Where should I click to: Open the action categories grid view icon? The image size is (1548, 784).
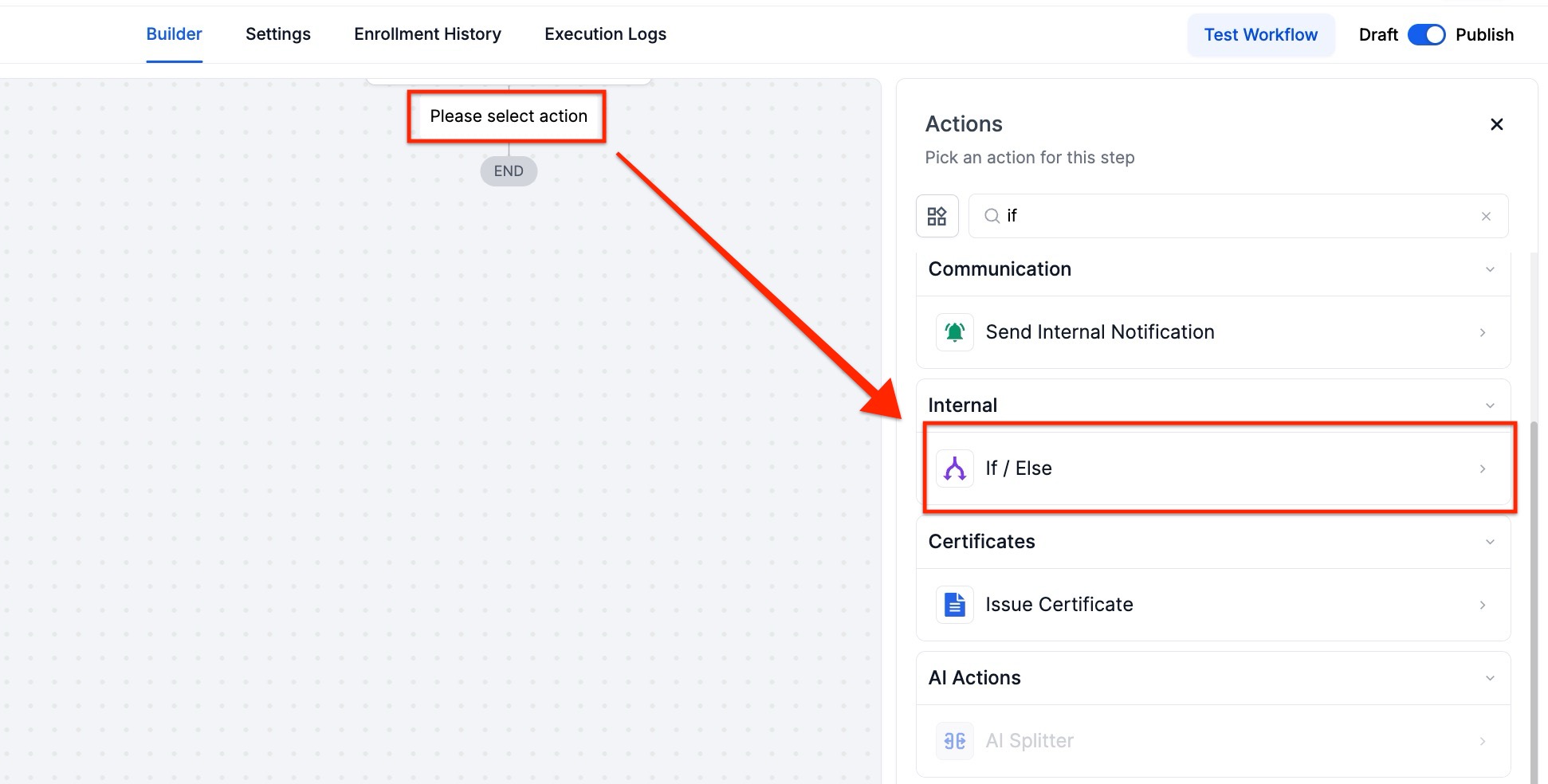click(x=937, y=216)
